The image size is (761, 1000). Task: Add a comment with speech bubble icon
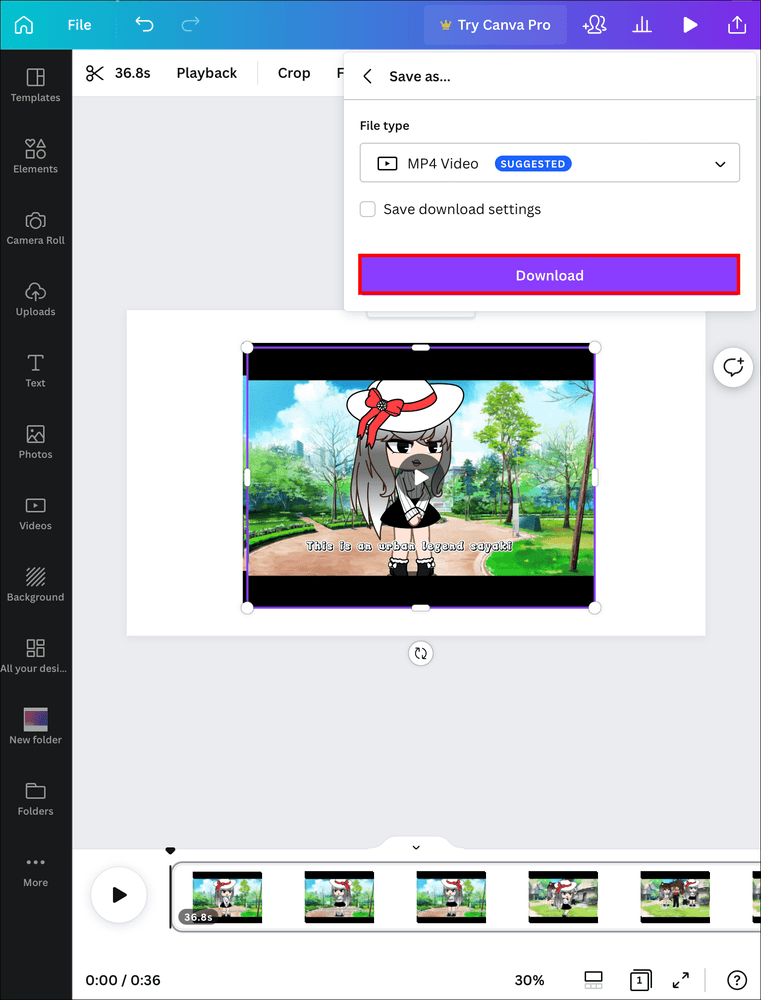click(734, 367)
